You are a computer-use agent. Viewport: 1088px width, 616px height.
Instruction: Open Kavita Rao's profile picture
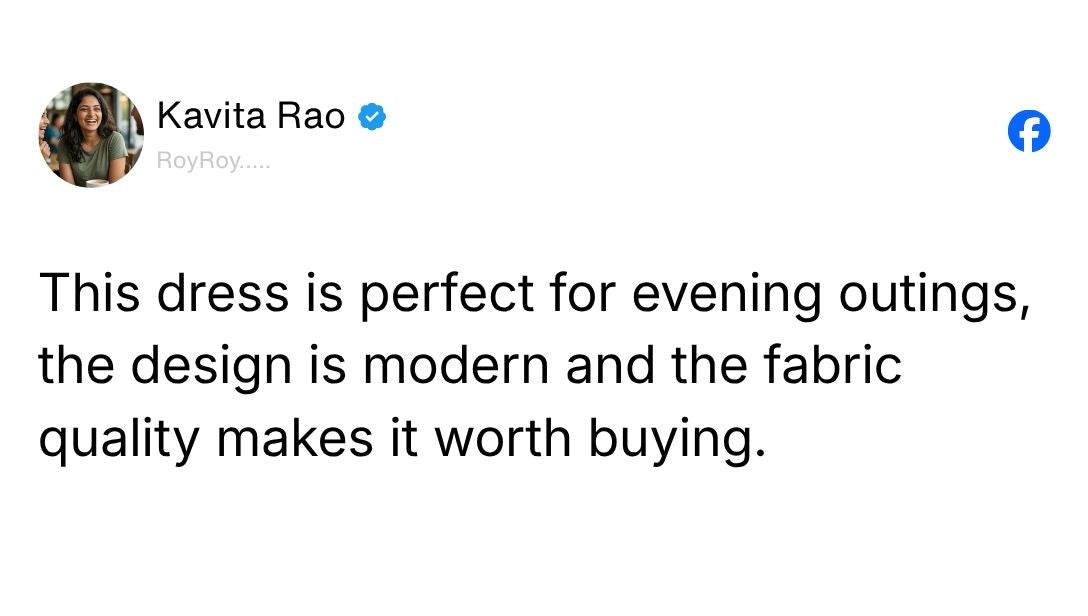pos(91,134)
